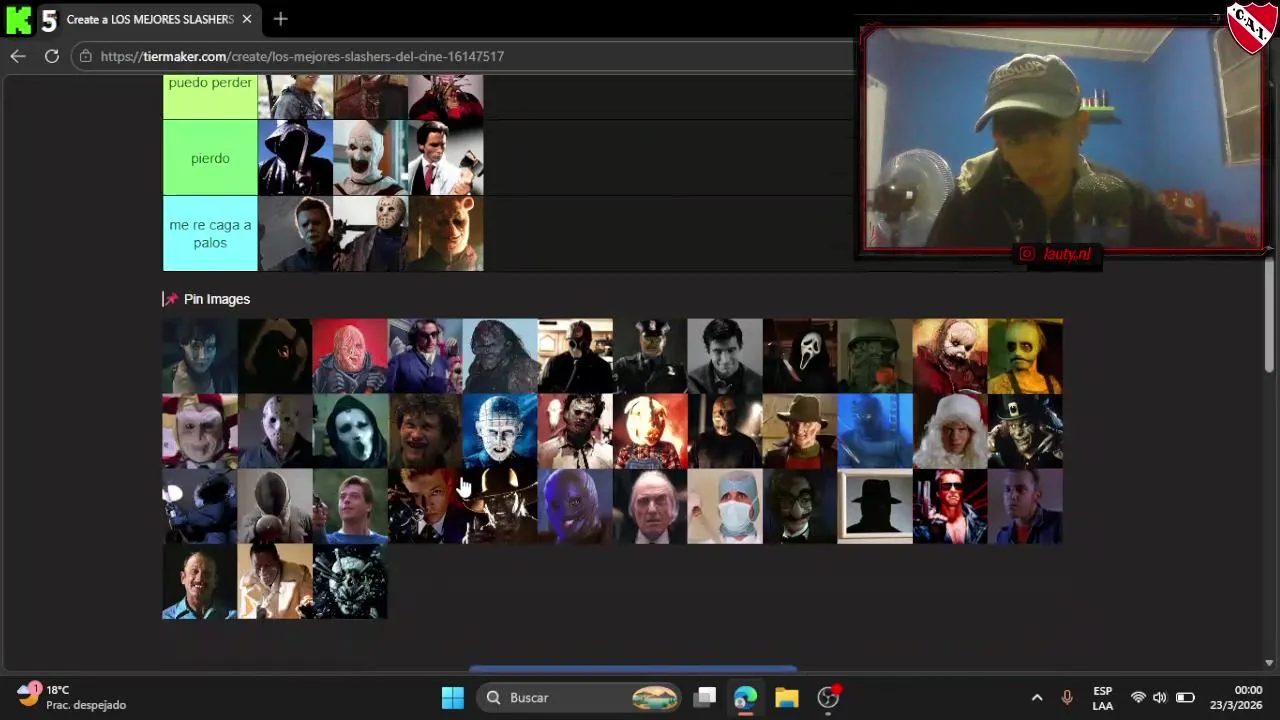Select the police officer cap image
The height and width of the screenshot is (720, 1280).
650,356
